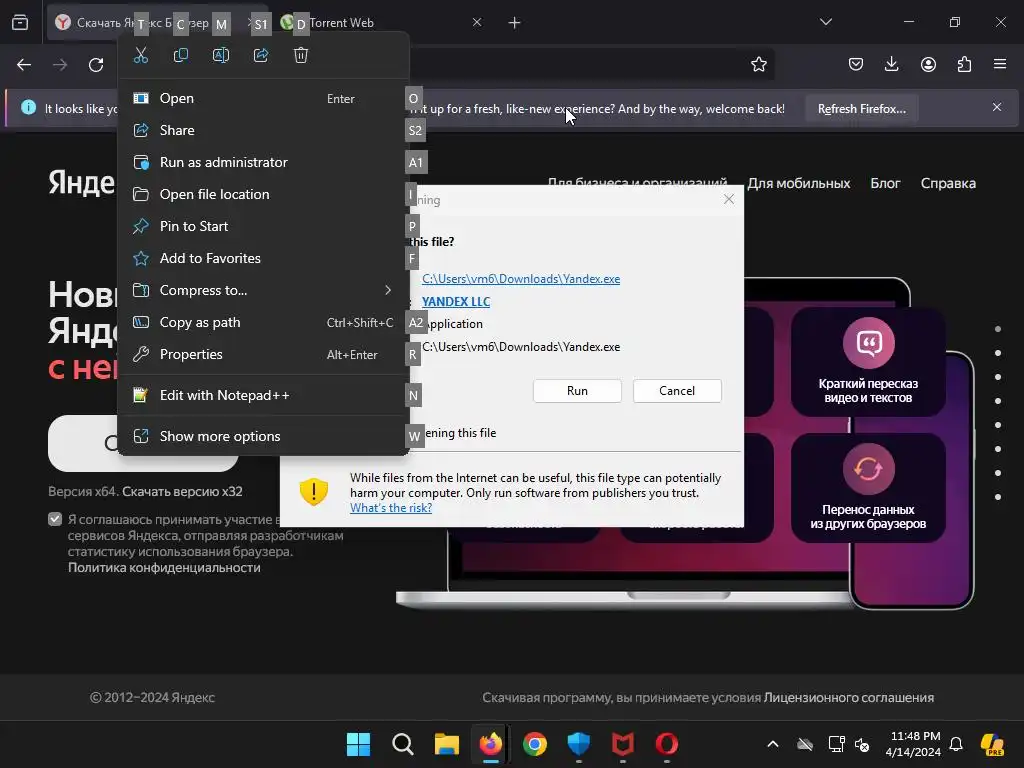
Task: Open a new tab with the plus button
Action: (x=515, y=23)
